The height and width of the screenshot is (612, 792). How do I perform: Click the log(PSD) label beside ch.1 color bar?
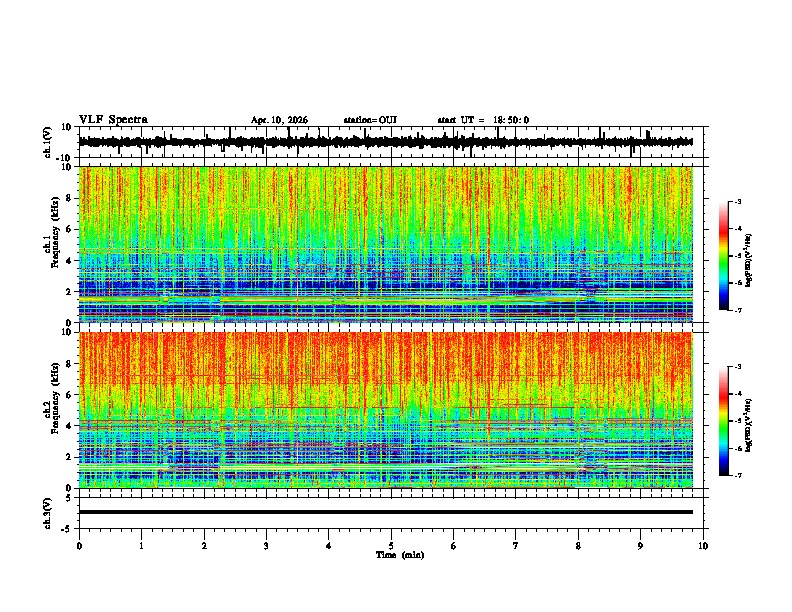tap(748, 260)
